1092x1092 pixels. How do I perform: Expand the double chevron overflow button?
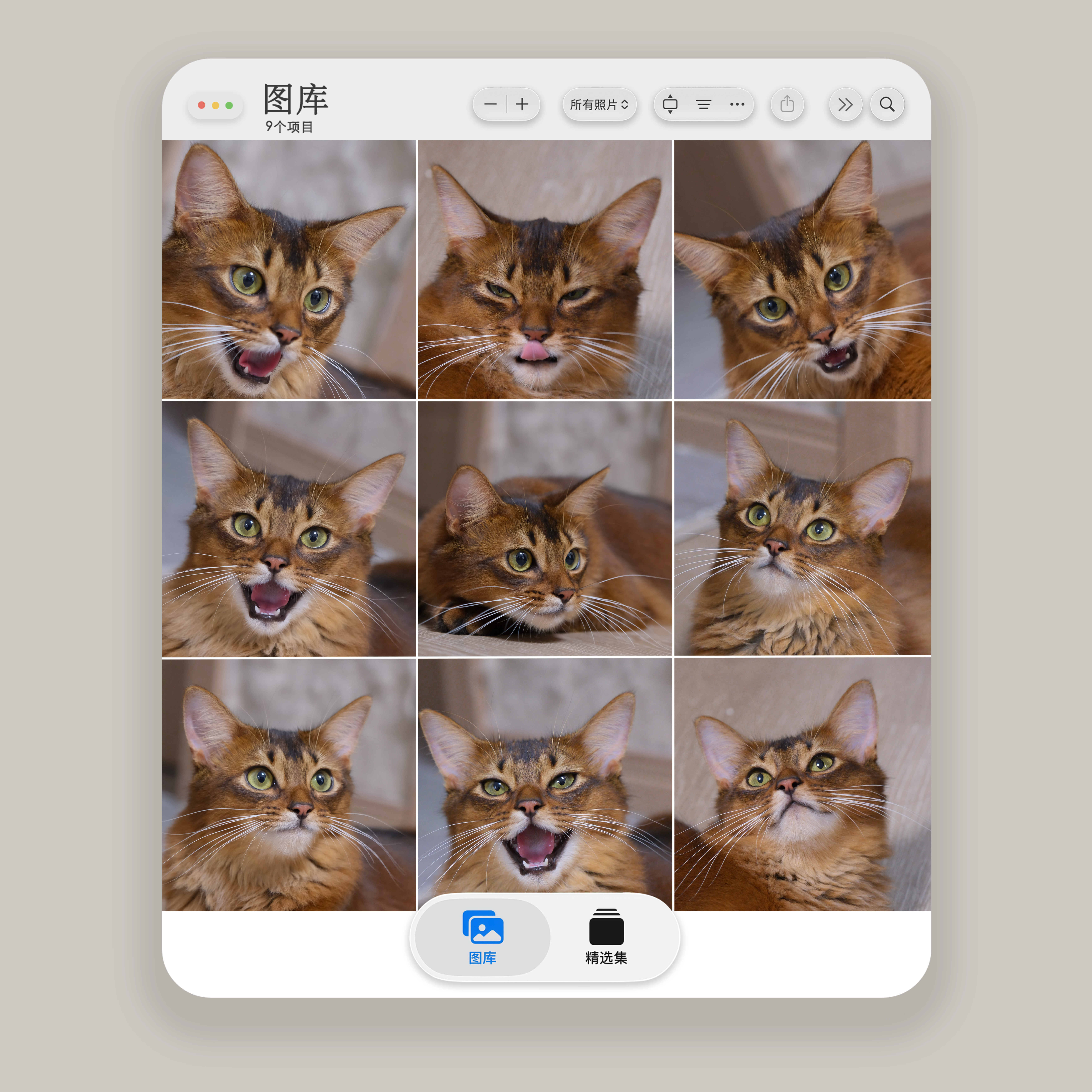point(846,105)
